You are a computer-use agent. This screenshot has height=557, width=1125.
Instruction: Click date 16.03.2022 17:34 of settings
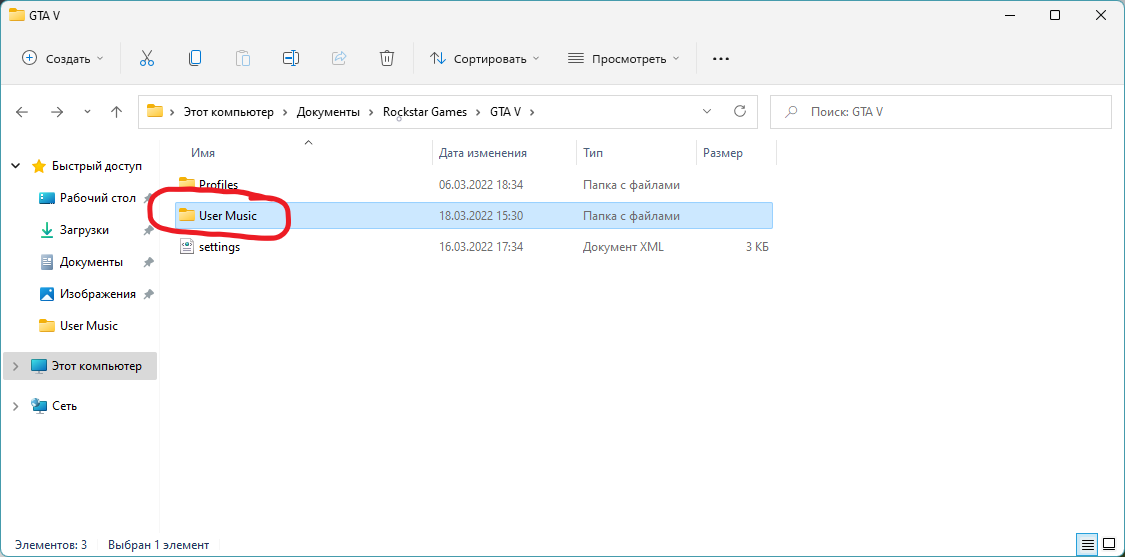click(x=481, y=248)
